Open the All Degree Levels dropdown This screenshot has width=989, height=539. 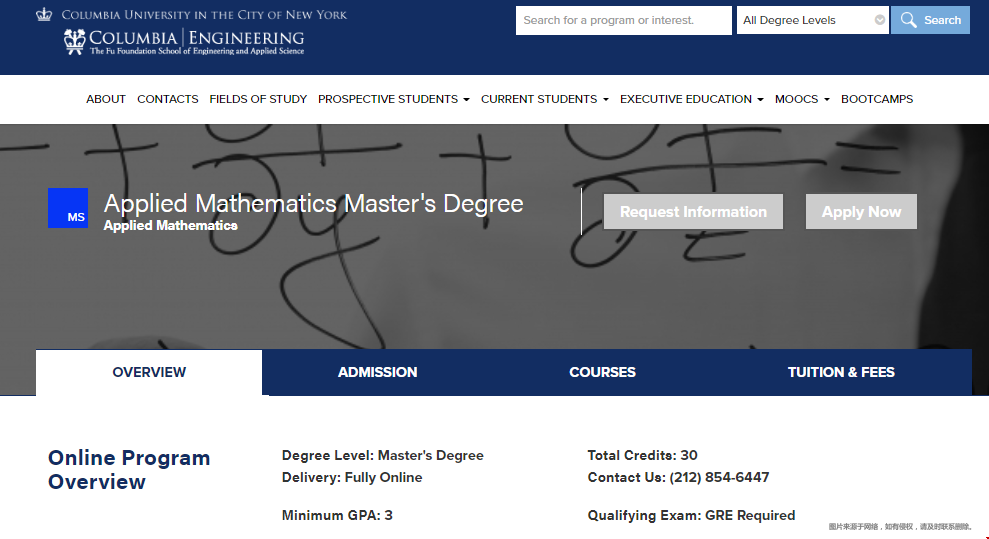[x=812, y=20]
